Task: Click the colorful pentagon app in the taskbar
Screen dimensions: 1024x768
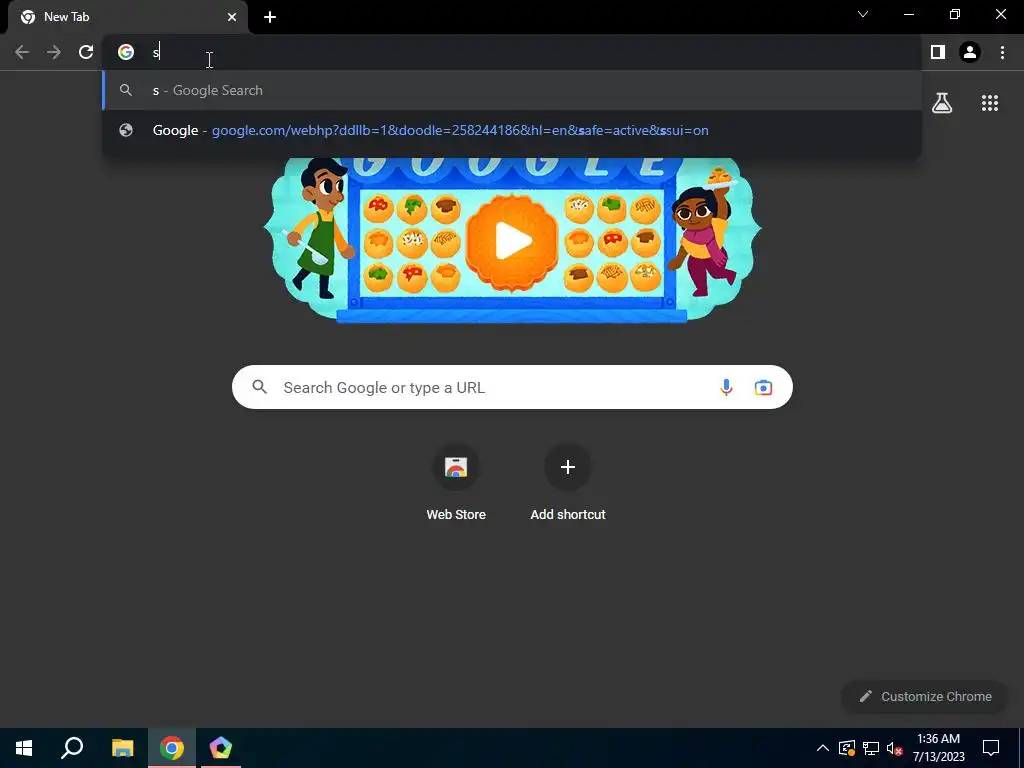Action: 221,748
